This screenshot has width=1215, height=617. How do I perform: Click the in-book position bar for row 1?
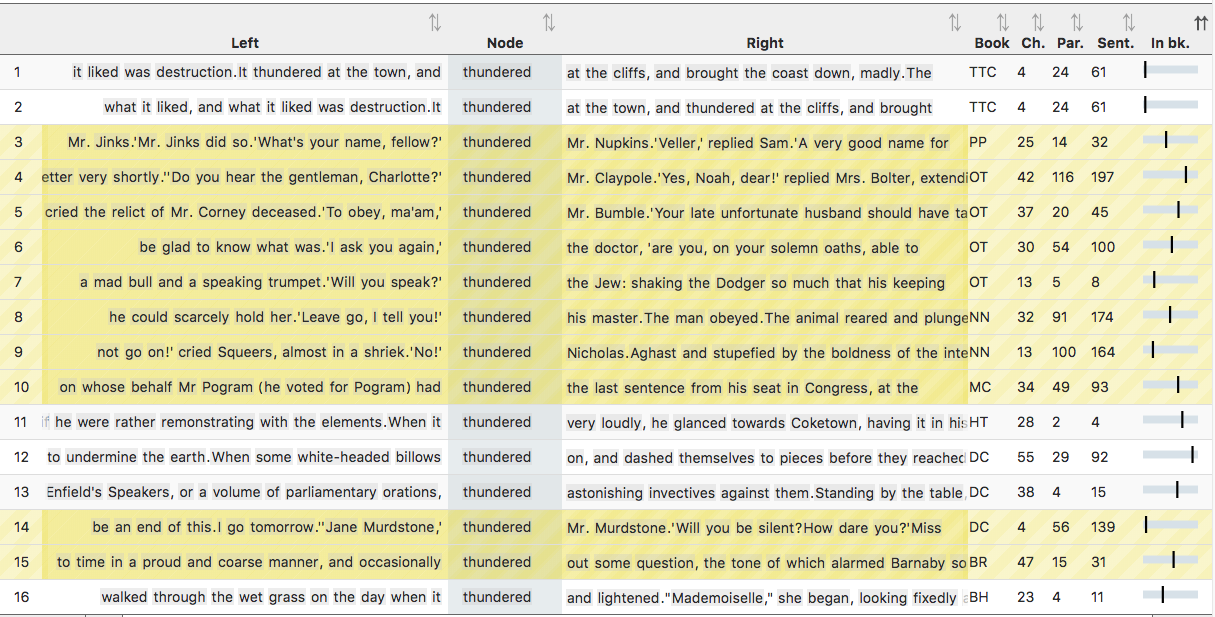[1170, 72]
